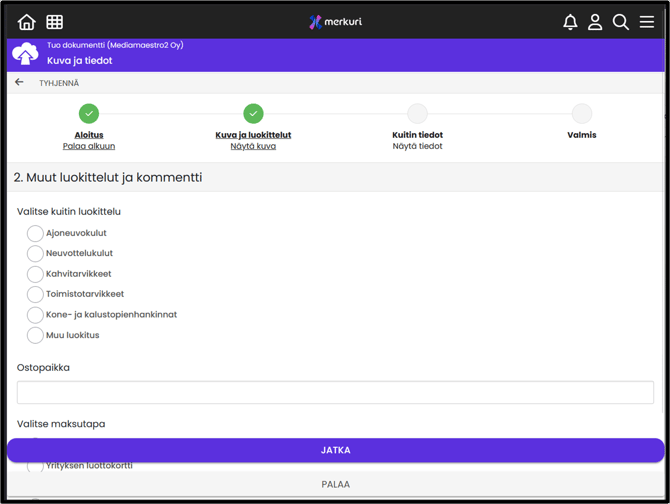
Task: Click the cloud upload document icon
Action: click(25, 53)
